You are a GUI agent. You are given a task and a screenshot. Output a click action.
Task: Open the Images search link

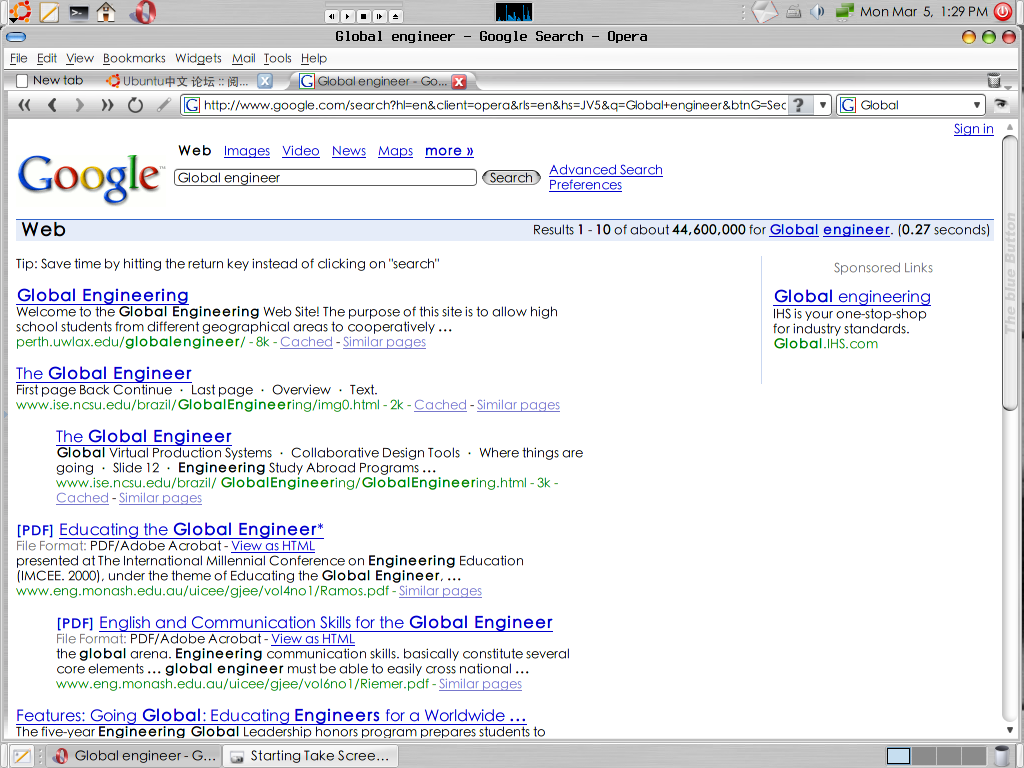tap(246, 151)
